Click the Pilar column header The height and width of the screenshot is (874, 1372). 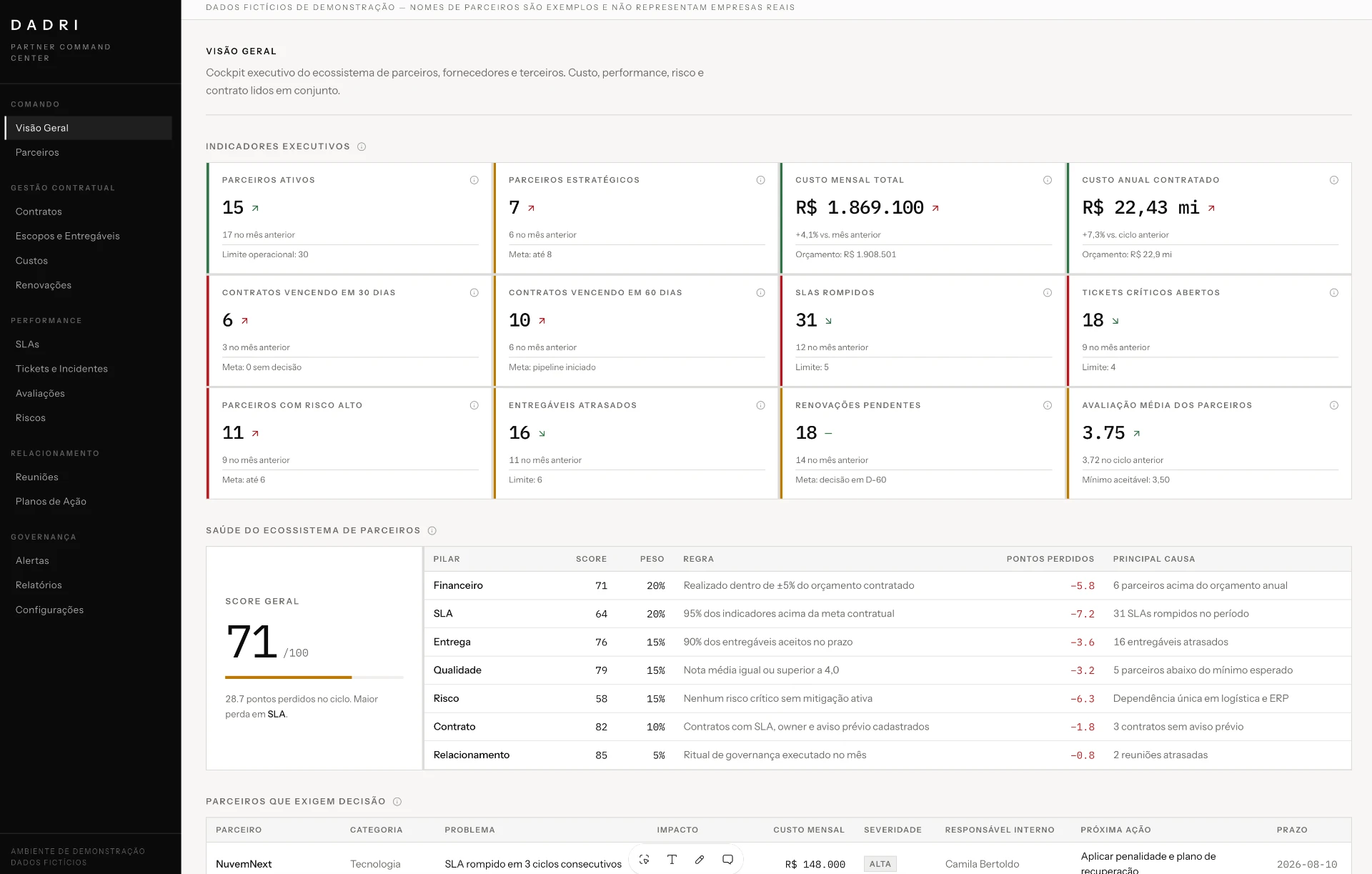[x=447, y=559]
